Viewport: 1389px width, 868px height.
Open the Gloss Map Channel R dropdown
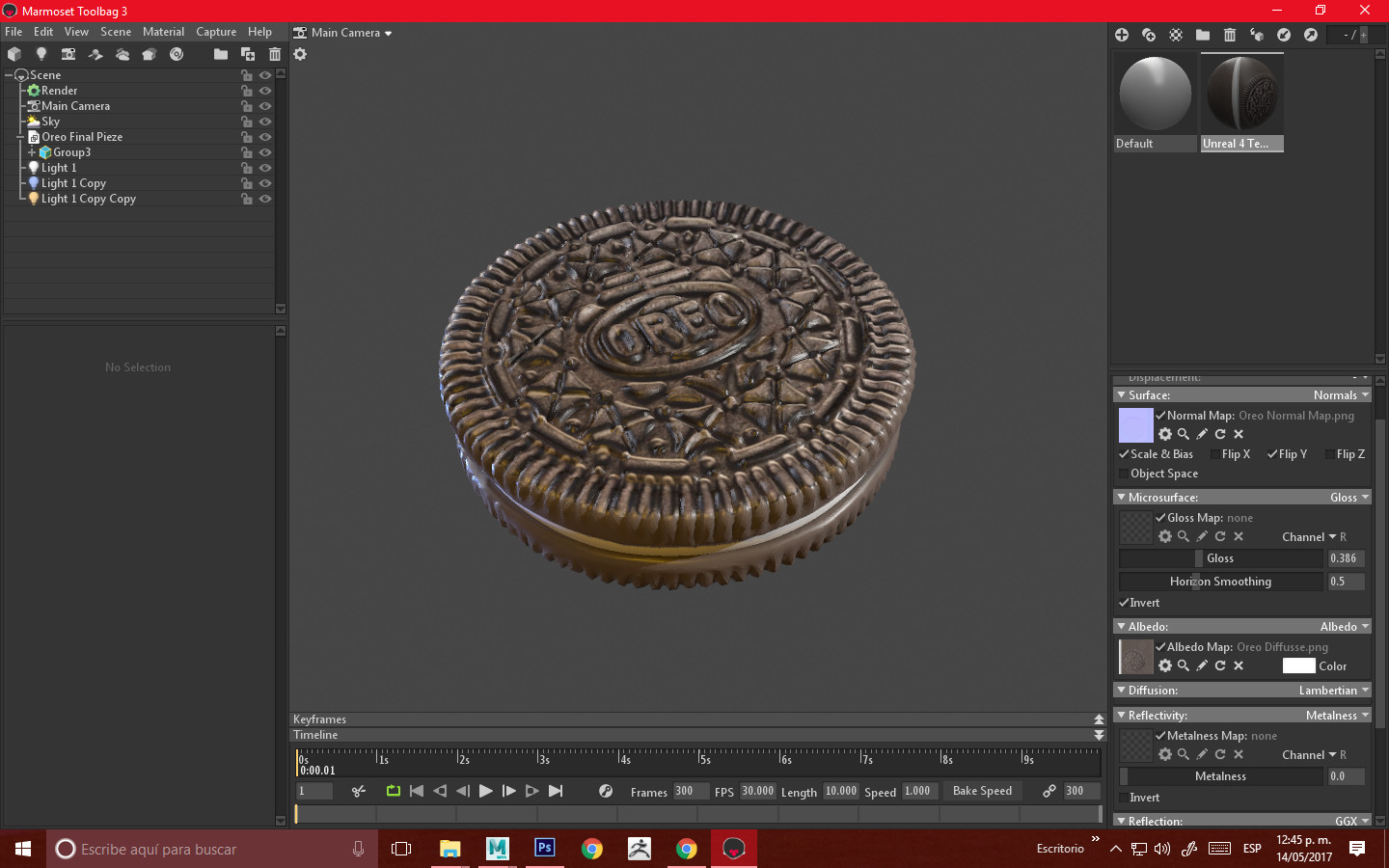pyautogui.click(x=1314, y=537)
